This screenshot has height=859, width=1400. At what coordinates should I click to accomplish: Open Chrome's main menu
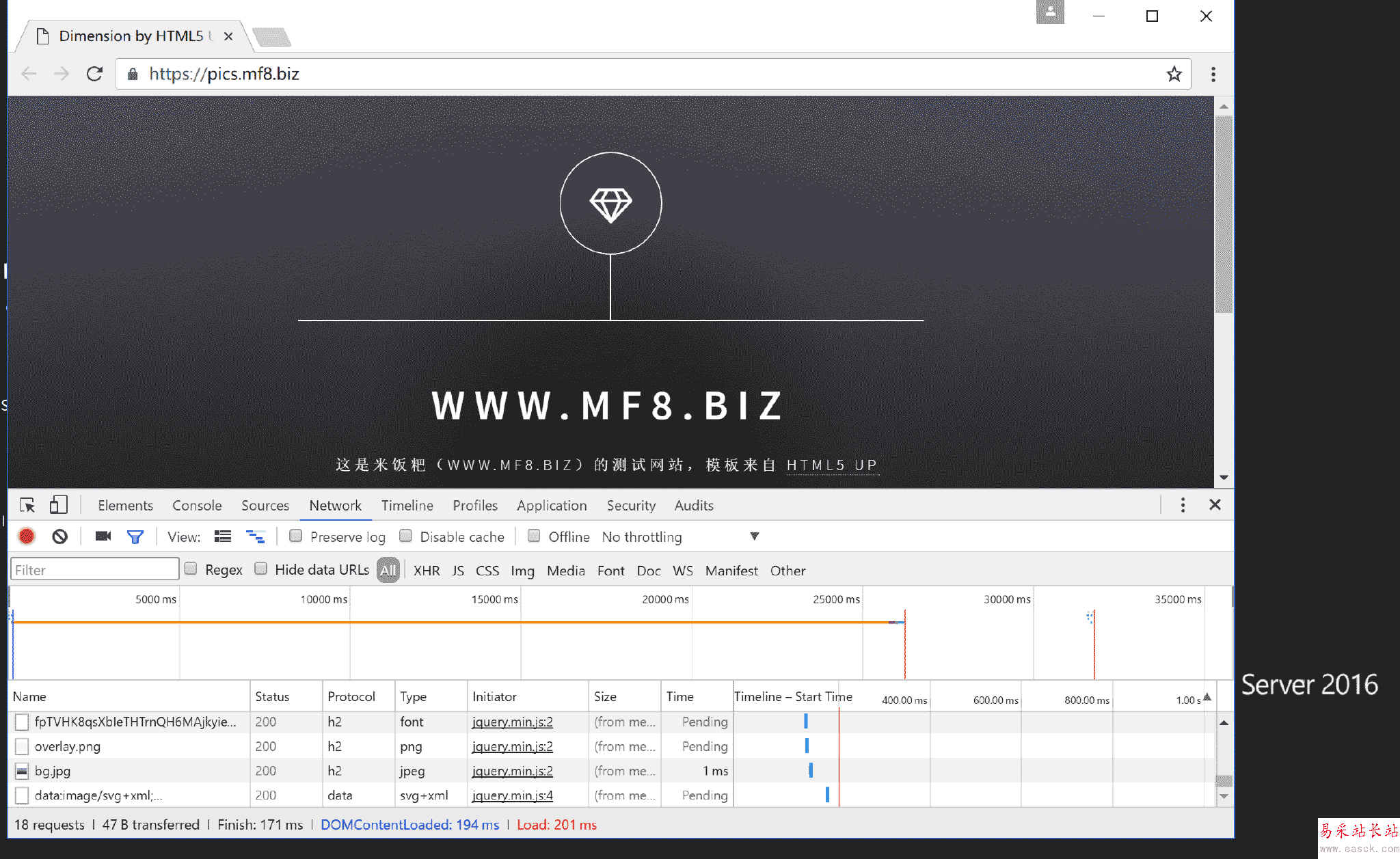click(x=1213, y=74)
